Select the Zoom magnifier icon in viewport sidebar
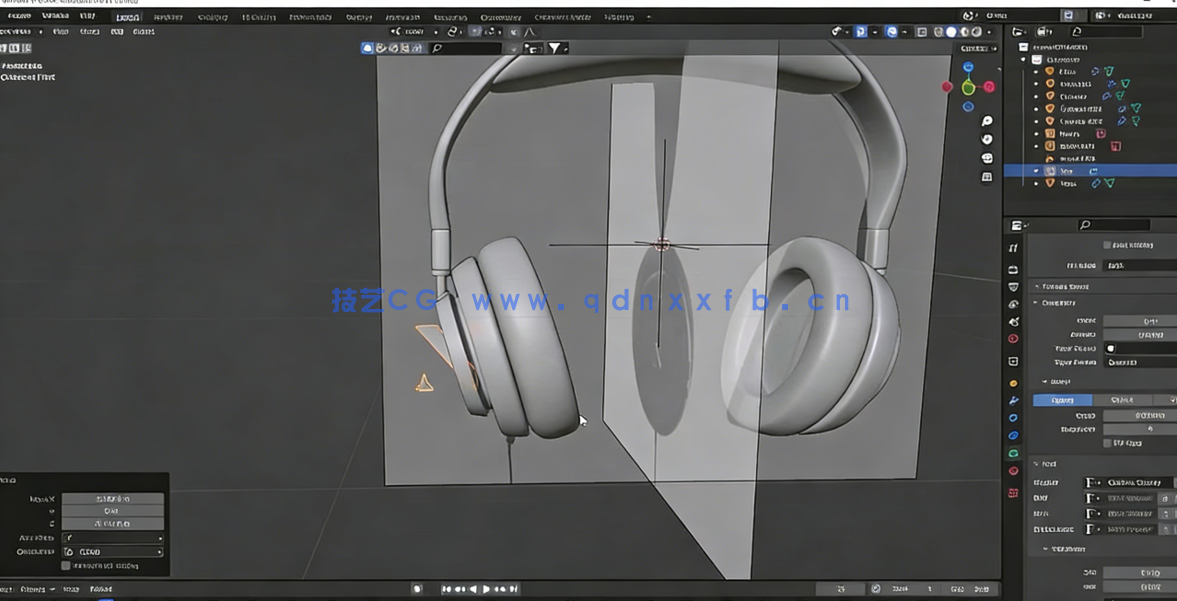The image size is (1177, 601). pos(986,122)
